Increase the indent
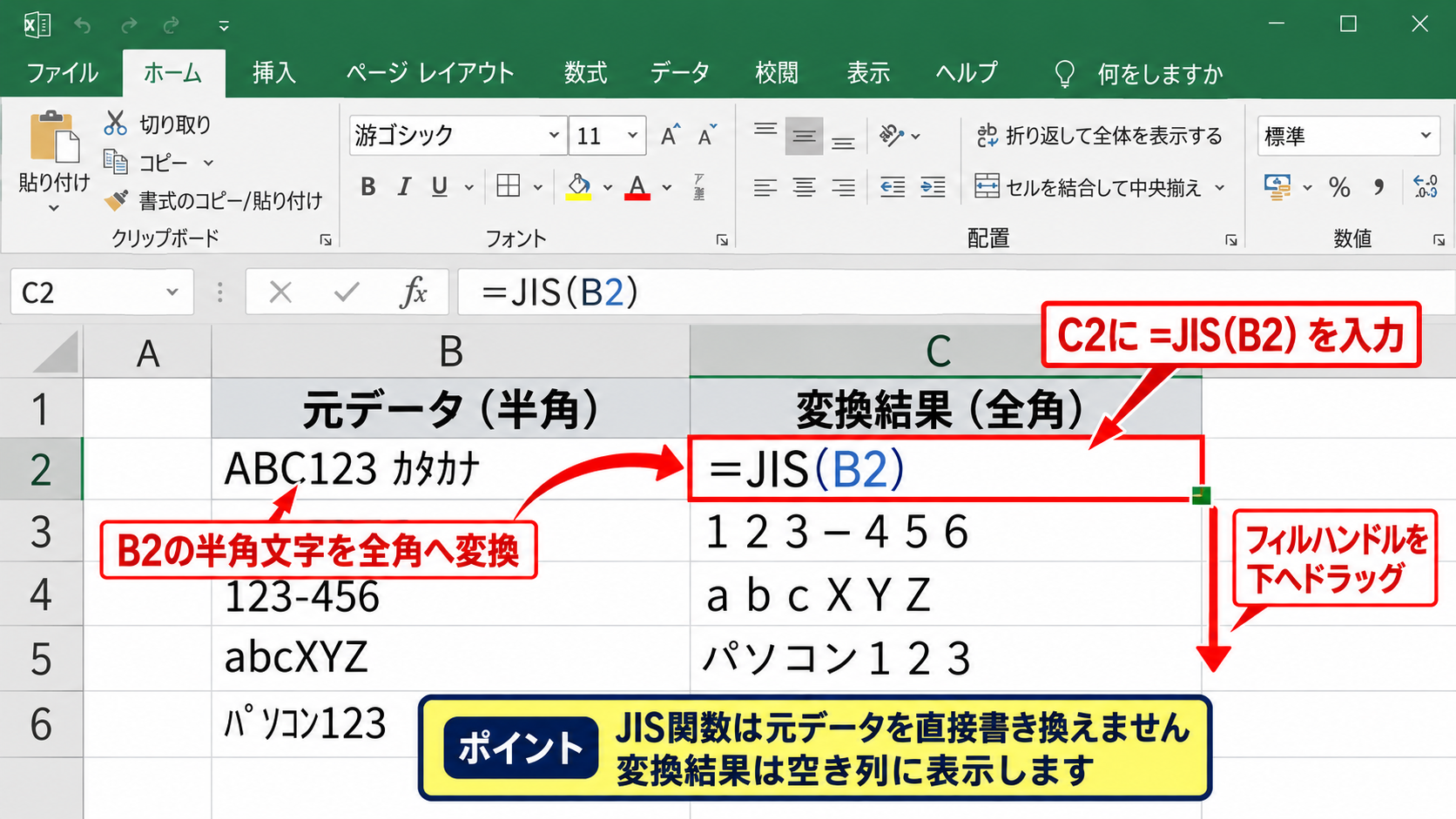Screen dimensions: 1456x819 [x=933, y=187]
